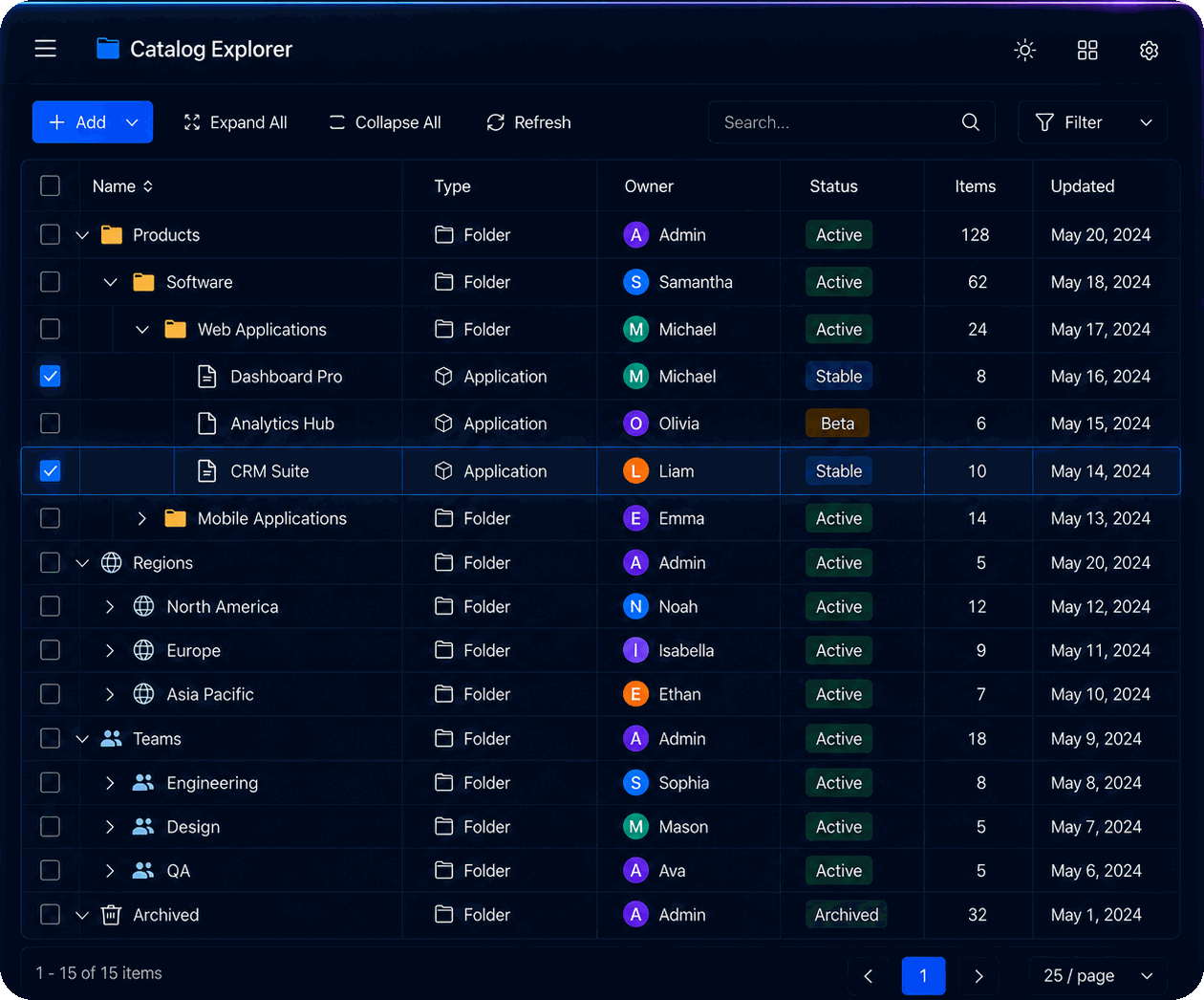The height and width of the screenshot is (1000, 1204).
Task: Check the Software row checkbox
Action: pyautogui.click(x=51, y=282)
